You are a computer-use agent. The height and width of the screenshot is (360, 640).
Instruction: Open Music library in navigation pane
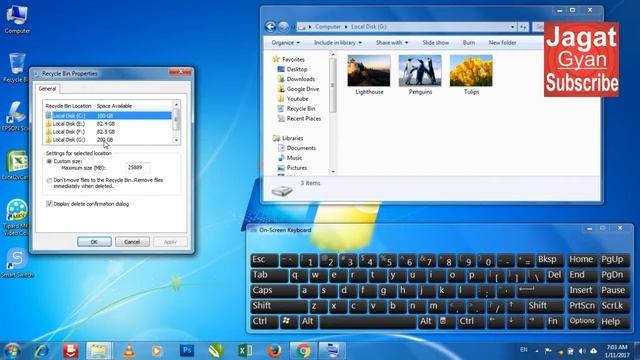click(290, 158)
